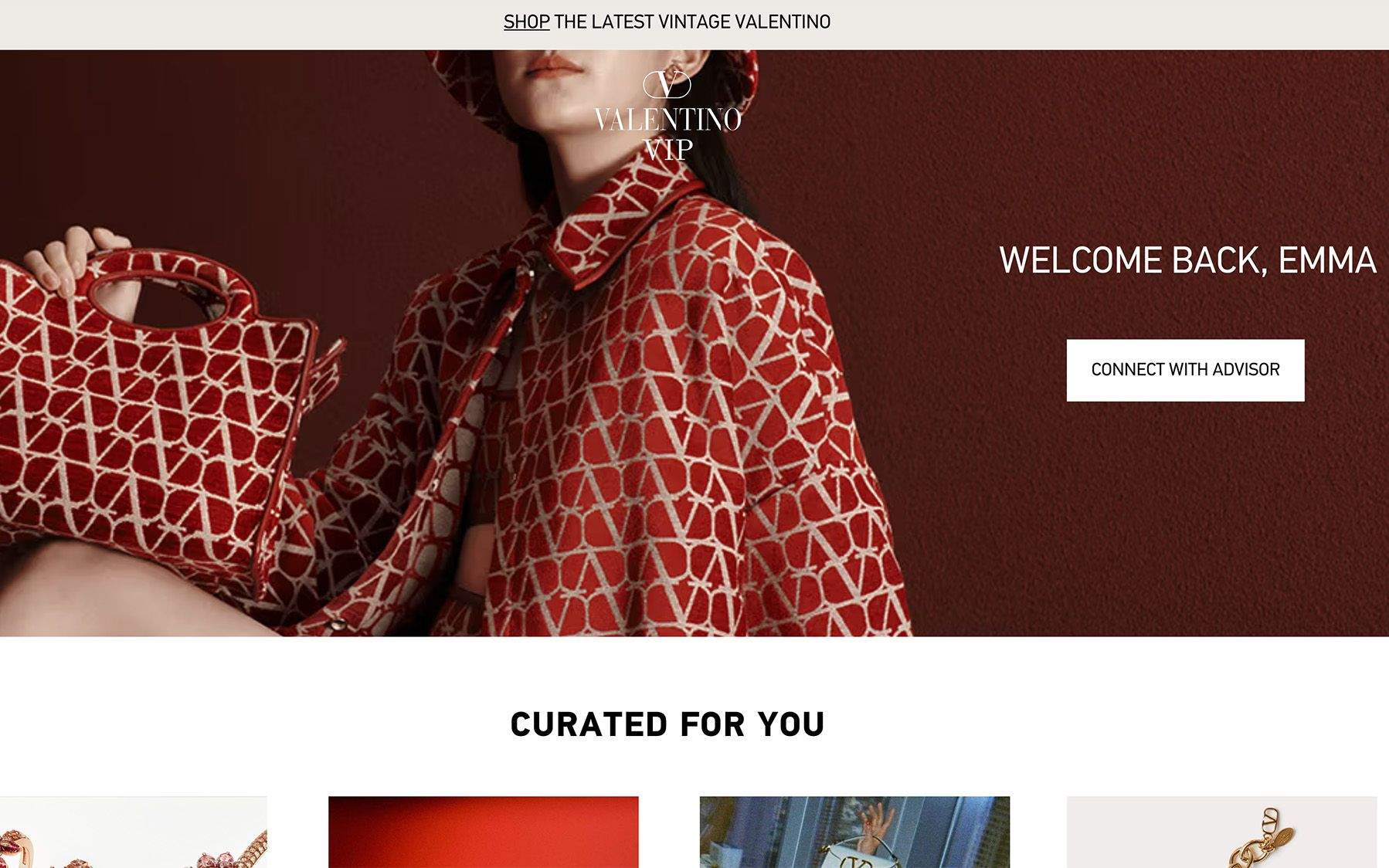Click the Curated For You heading
1389x868 pixels.
click(667, 724)
